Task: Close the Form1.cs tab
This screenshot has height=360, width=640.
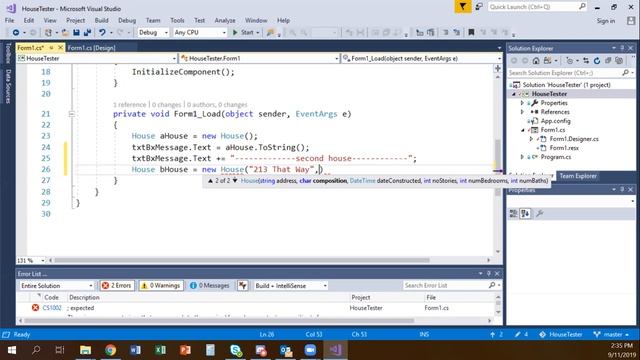Action: pyautogui.click(x=60, y=48)
